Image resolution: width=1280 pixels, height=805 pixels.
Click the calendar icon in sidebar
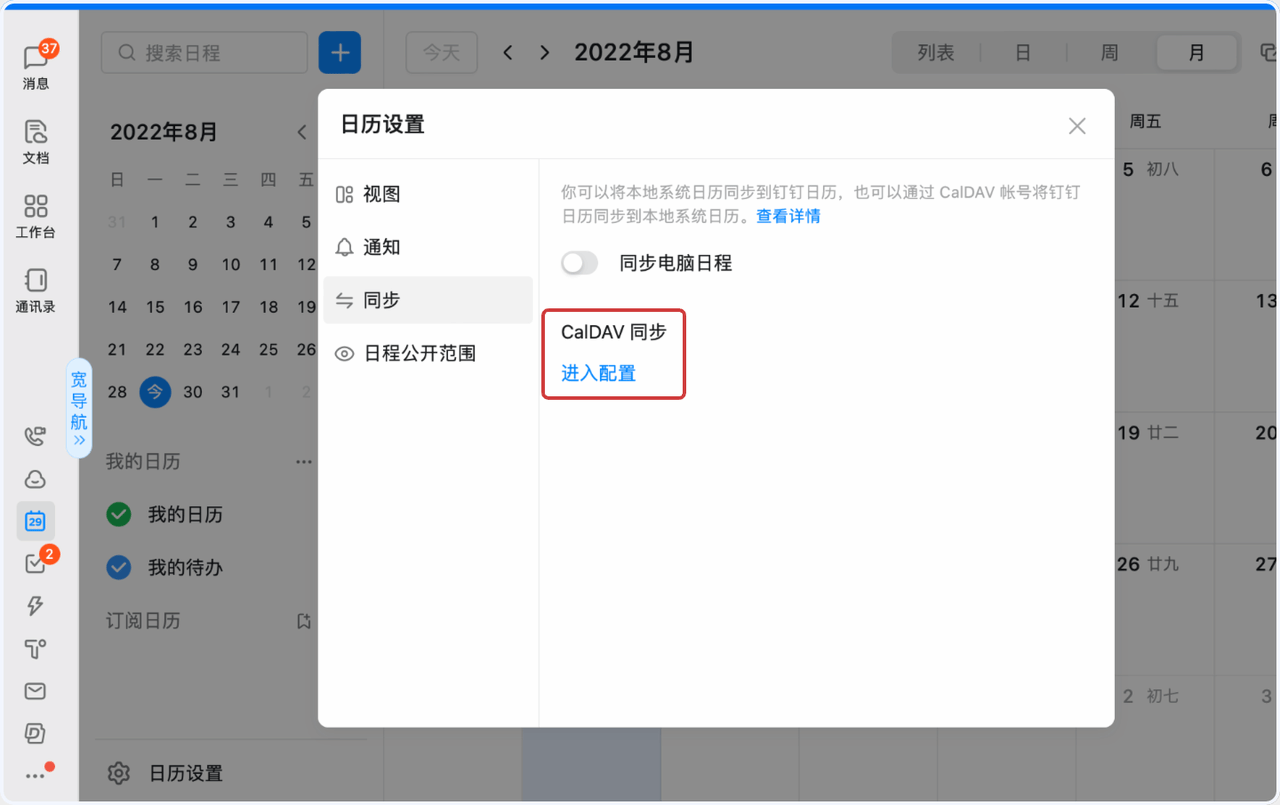(35, 521)
